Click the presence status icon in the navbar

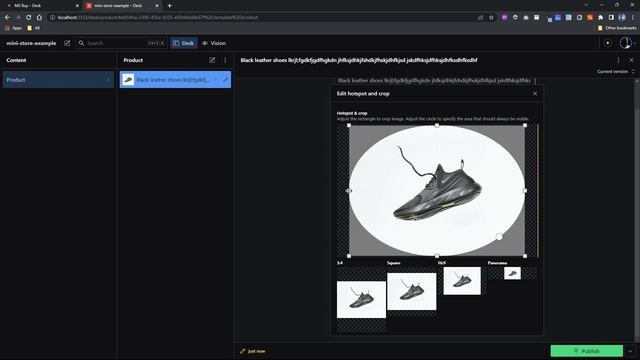click(607, 43)
